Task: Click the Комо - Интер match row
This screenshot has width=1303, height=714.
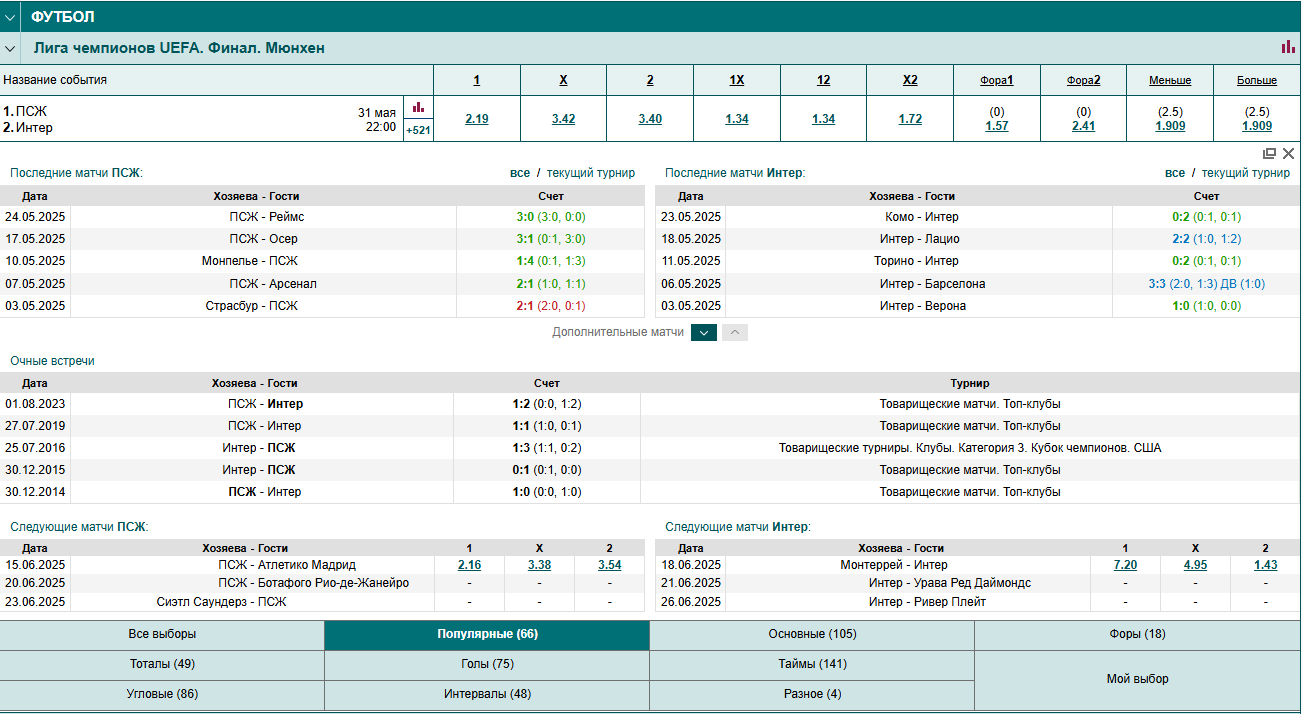Action: [x=978, y=217]
